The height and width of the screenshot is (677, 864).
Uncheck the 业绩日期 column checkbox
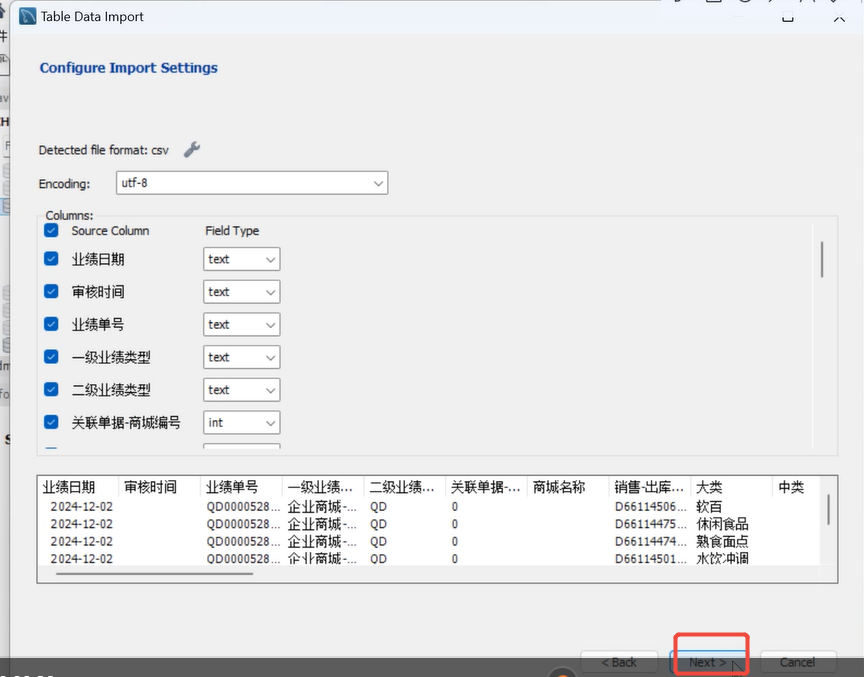[x=52, y=259]
